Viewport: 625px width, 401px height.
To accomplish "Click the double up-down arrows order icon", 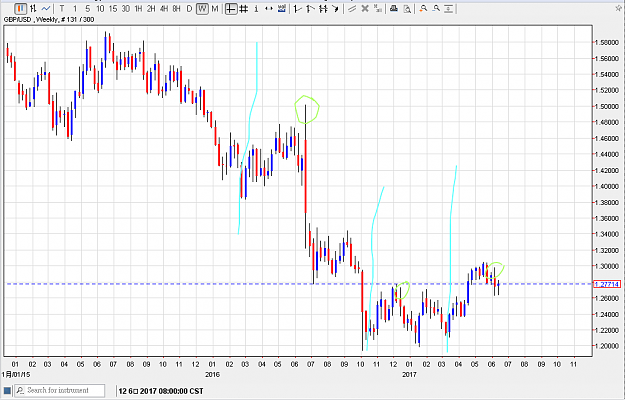I will tap(323, 8).
